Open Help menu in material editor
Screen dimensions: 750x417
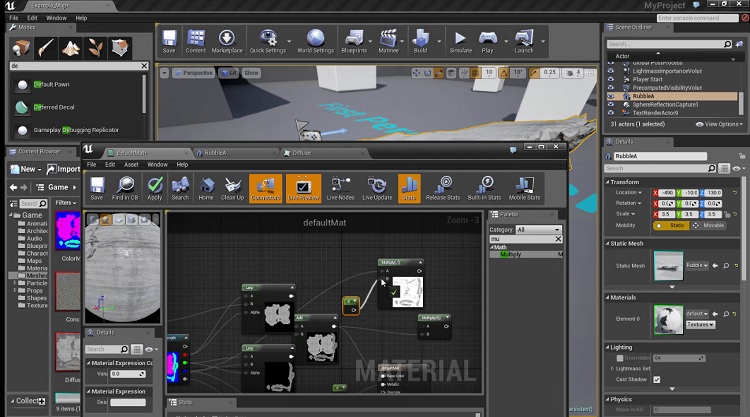[182, 165]
